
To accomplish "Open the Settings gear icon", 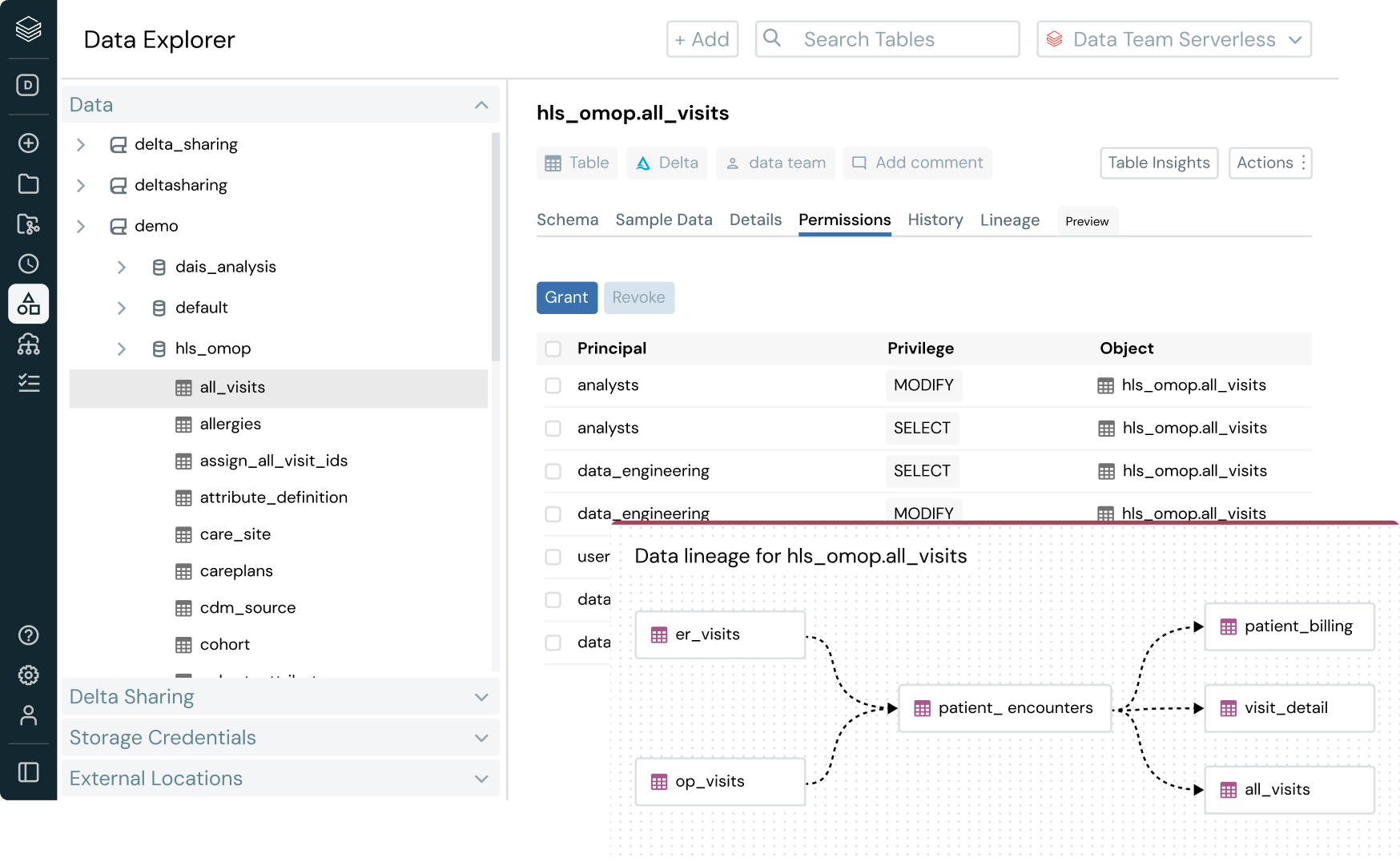I will pyautogui.click(x=28, y=675).
